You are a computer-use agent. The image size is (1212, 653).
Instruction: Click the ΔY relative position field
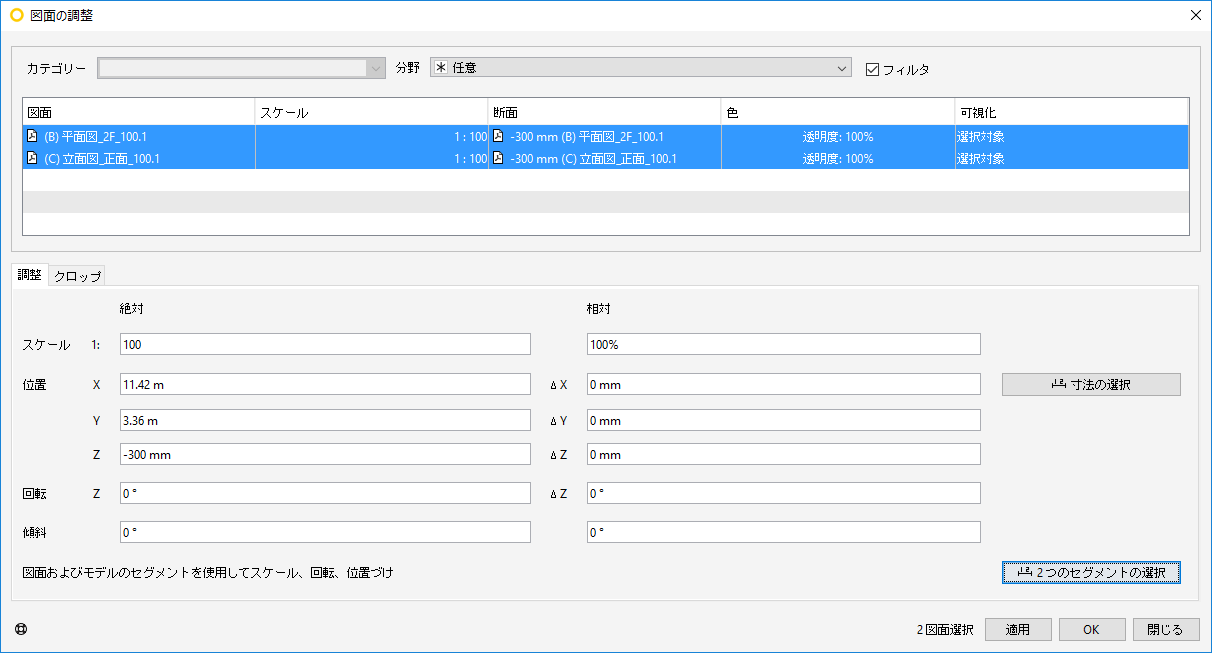(x=783, y=420)
